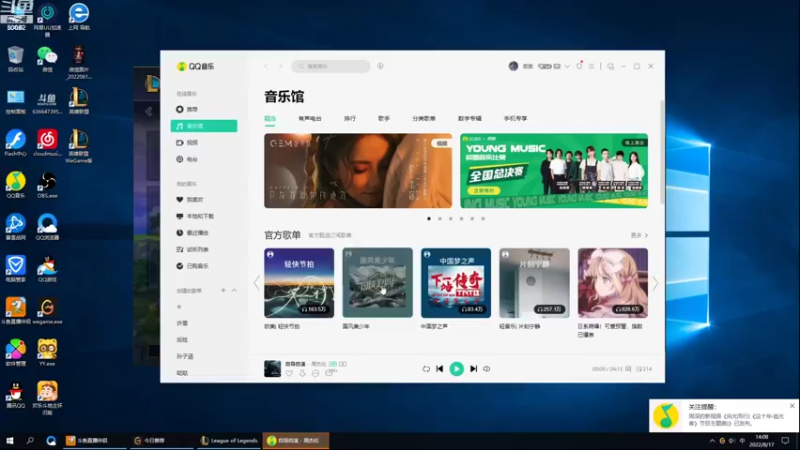
Task: Open 试听列表 in sidebar
Action: coord(197,249)
